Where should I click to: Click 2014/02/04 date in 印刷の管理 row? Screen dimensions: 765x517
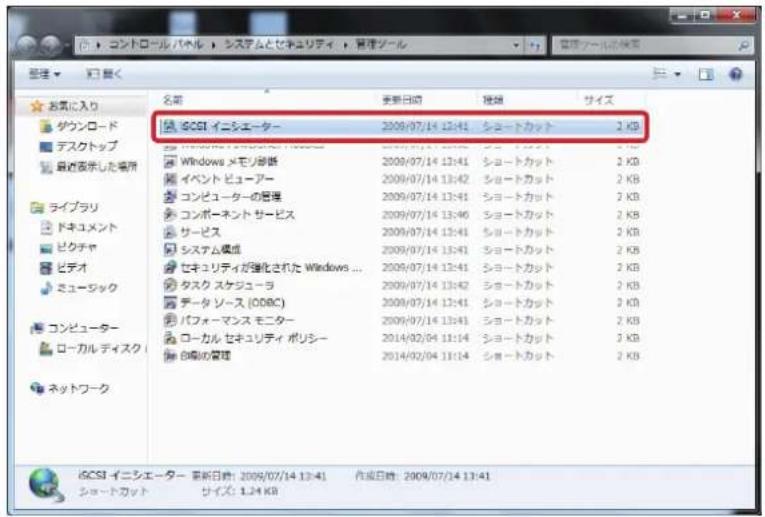425,356
